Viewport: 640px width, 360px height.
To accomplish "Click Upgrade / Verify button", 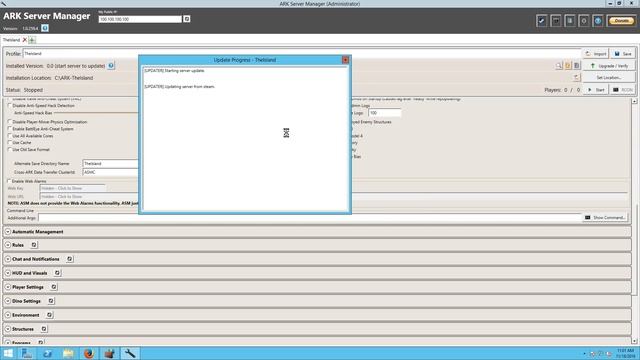I will click(609, 65).
